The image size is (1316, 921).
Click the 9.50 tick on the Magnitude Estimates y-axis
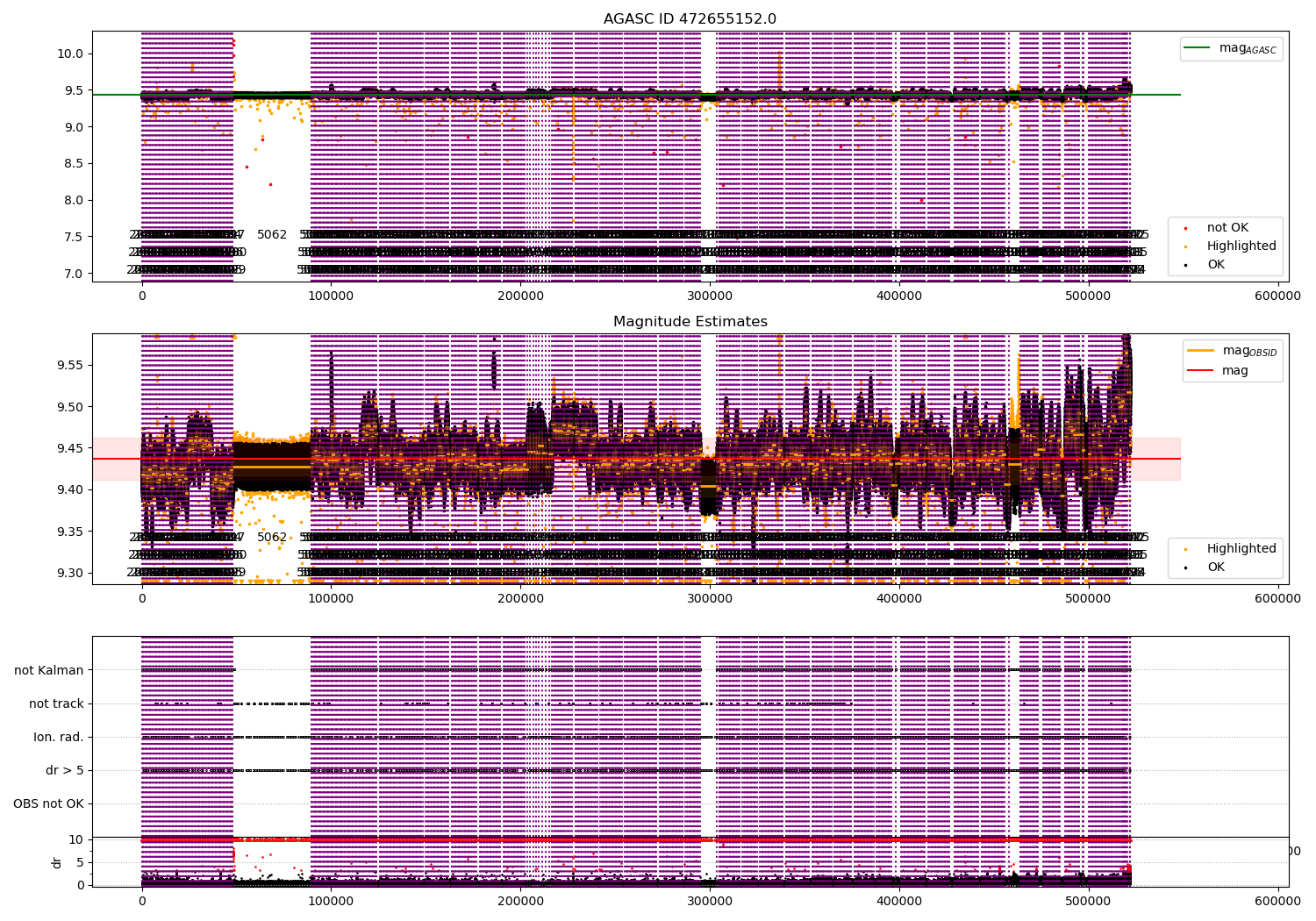pyautogui.click(x=69, y=407)
